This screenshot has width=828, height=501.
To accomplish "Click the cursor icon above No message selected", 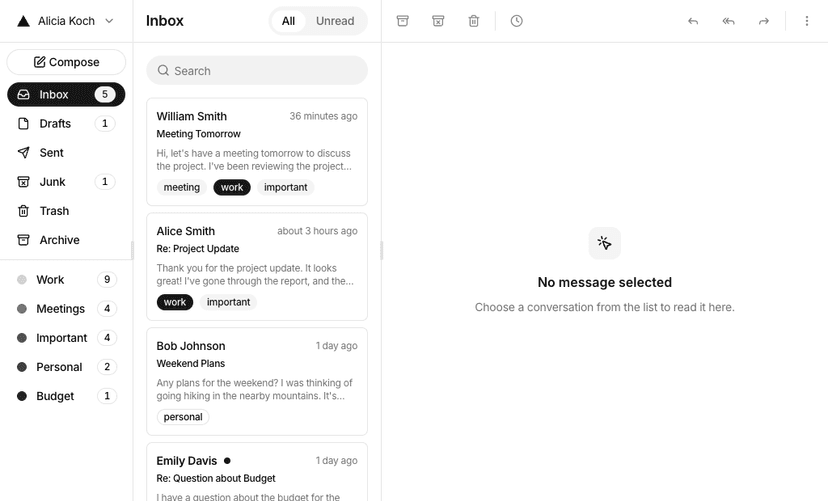I will point(605,243).
